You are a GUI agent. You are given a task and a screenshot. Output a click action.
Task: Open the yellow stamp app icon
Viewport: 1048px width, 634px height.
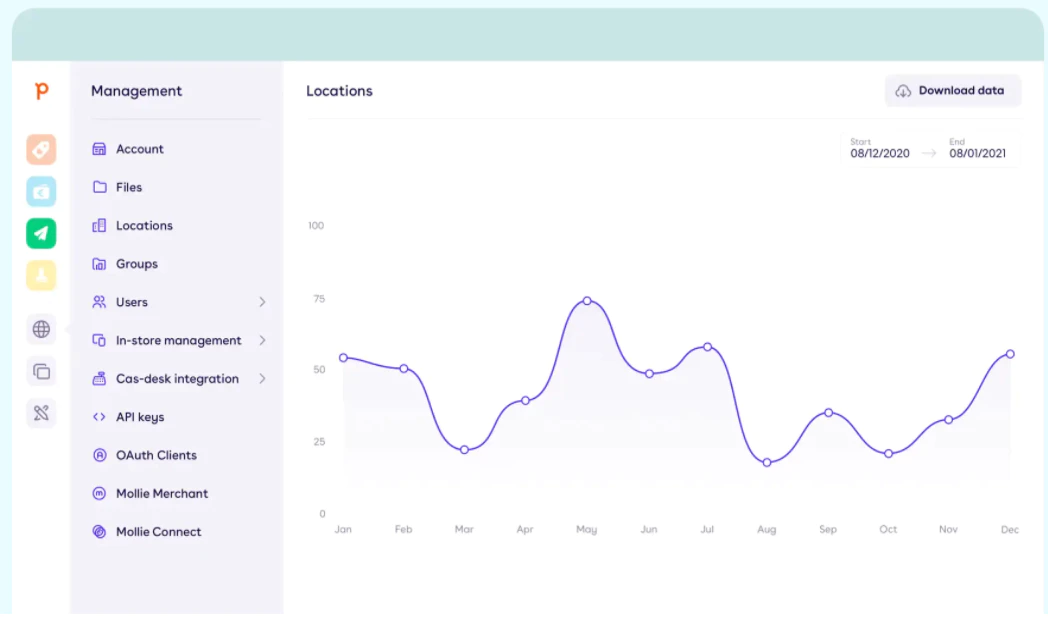[x=41, y=275]
